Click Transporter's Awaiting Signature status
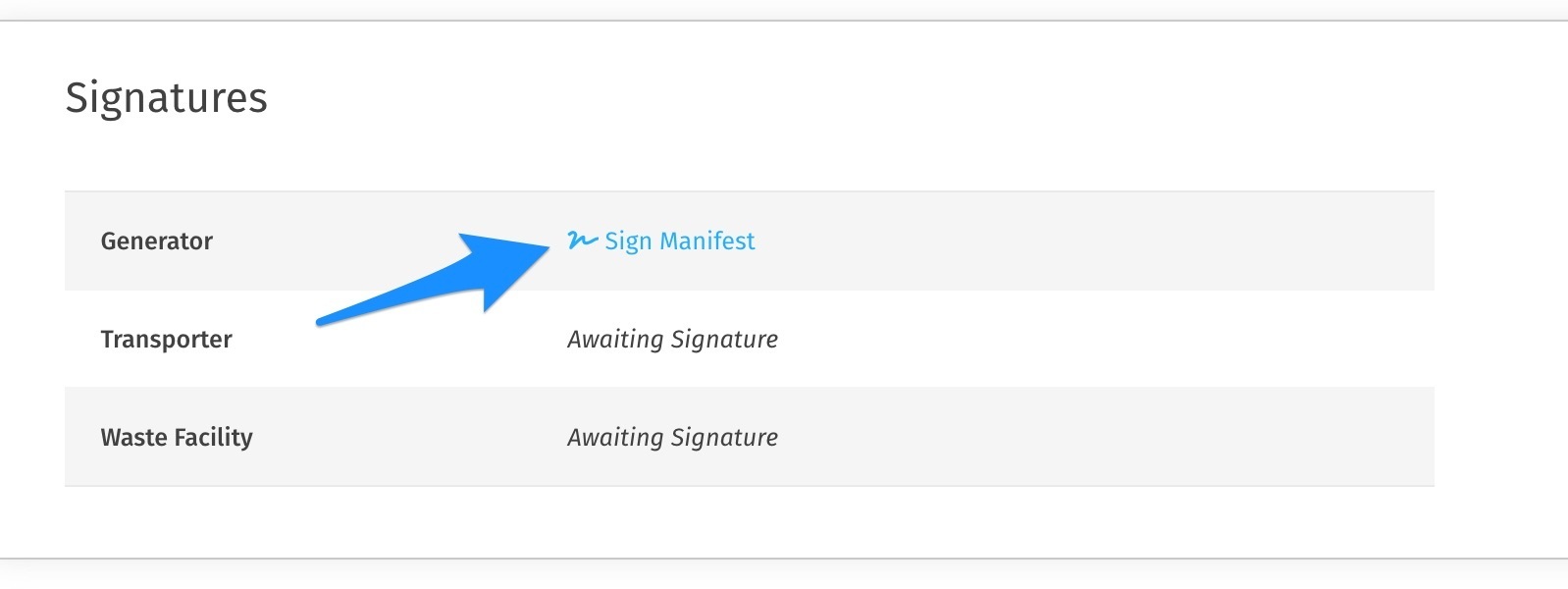1568x589 pixels. (672, 340)
